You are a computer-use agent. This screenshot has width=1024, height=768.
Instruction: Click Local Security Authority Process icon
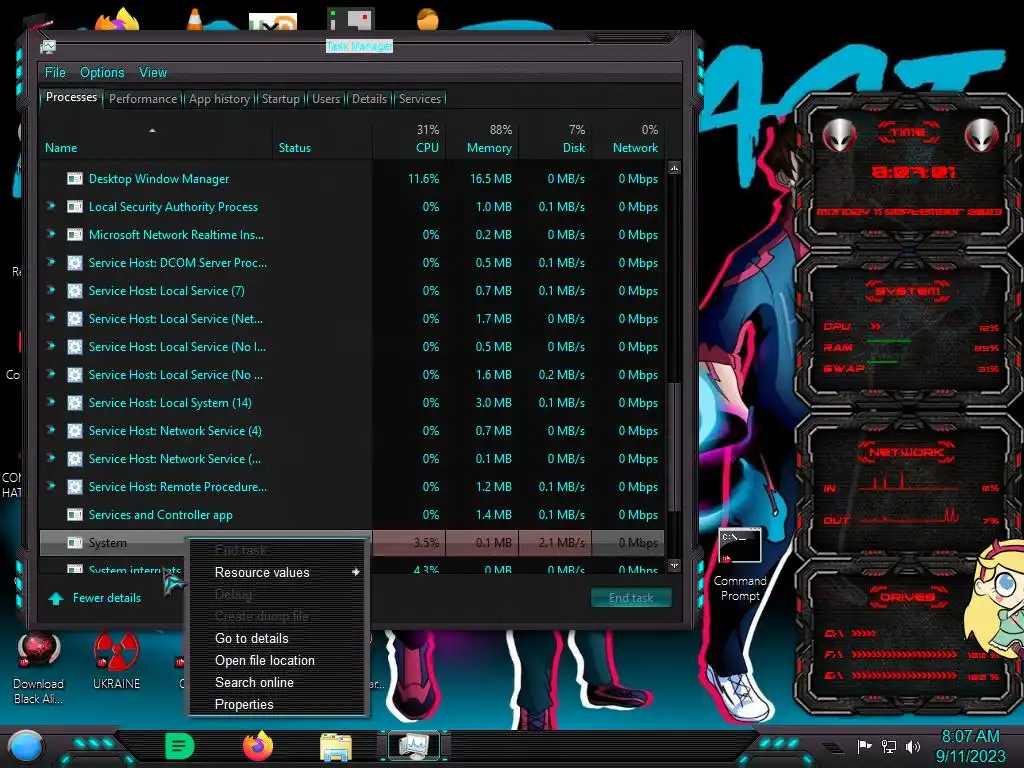tap(75, 206)
